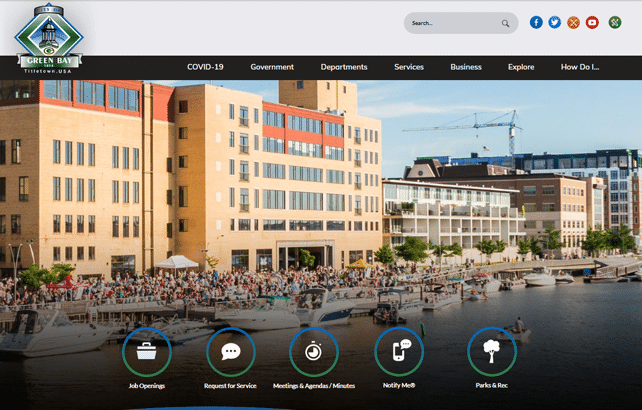Click the orange circular social icon
The height and width of the screenshot is (410, 642).
point(573,22)
